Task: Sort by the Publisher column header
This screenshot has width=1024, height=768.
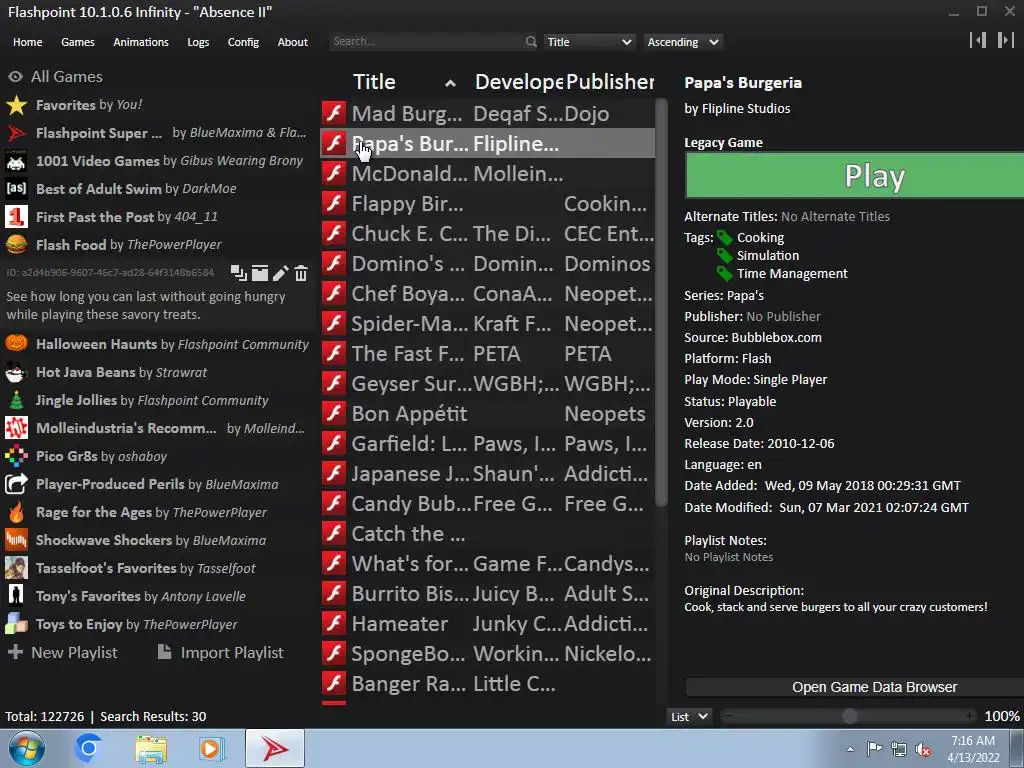Action: pos(609,82)
